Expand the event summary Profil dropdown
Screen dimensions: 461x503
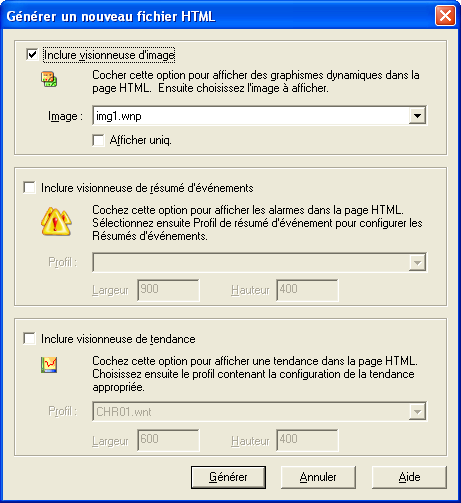point(417,262)
